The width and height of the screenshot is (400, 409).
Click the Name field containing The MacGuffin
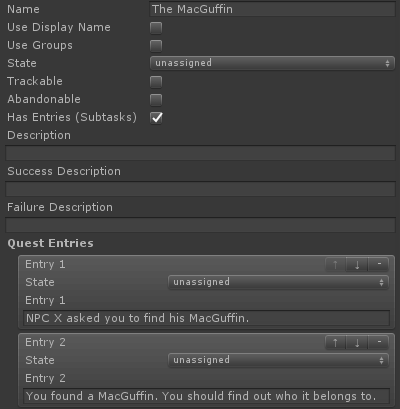(x=272, y=9)
